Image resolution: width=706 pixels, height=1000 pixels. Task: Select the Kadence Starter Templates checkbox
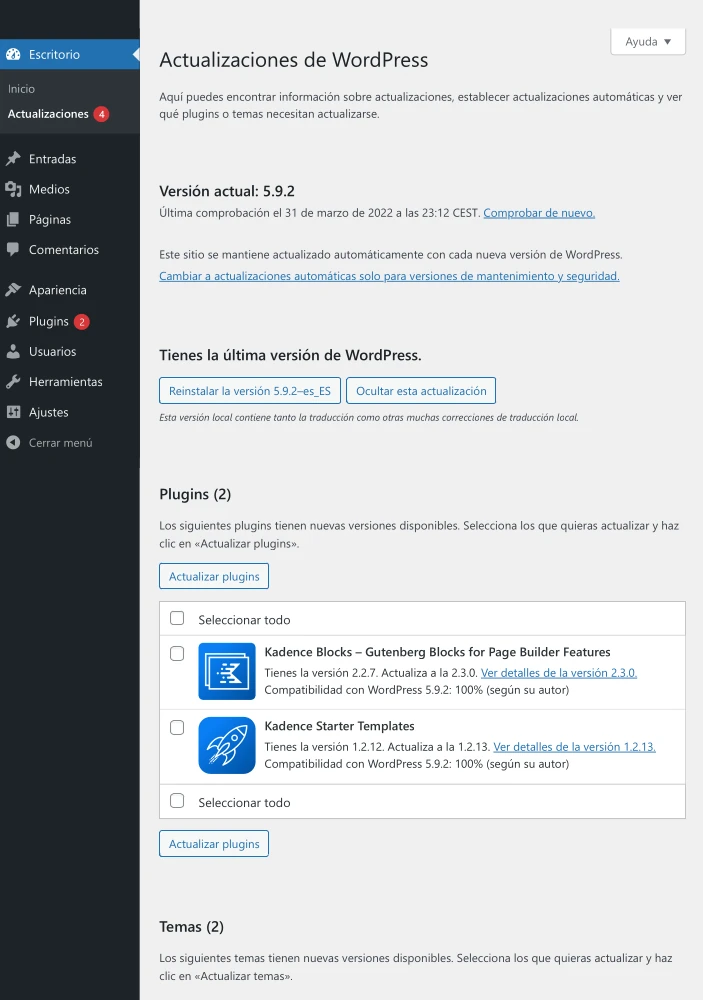click(x=177, y=727)
